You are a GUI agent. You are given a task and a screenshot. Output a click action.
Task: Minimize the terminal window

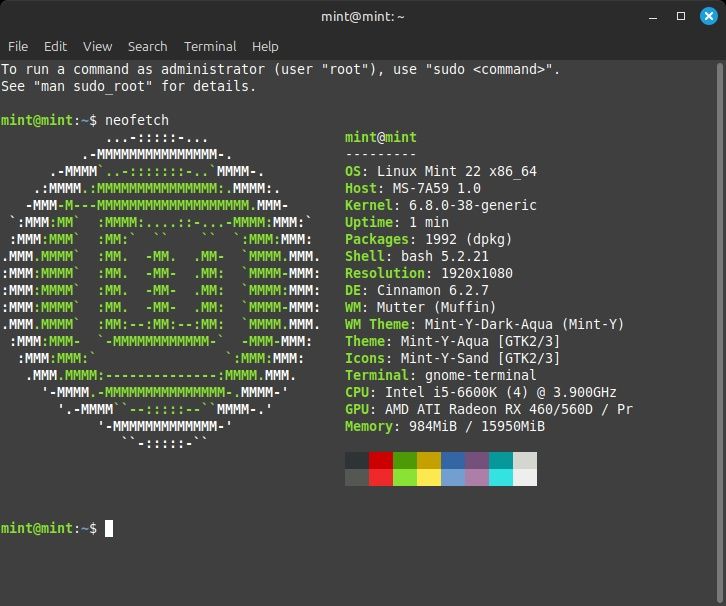(653, 17)
